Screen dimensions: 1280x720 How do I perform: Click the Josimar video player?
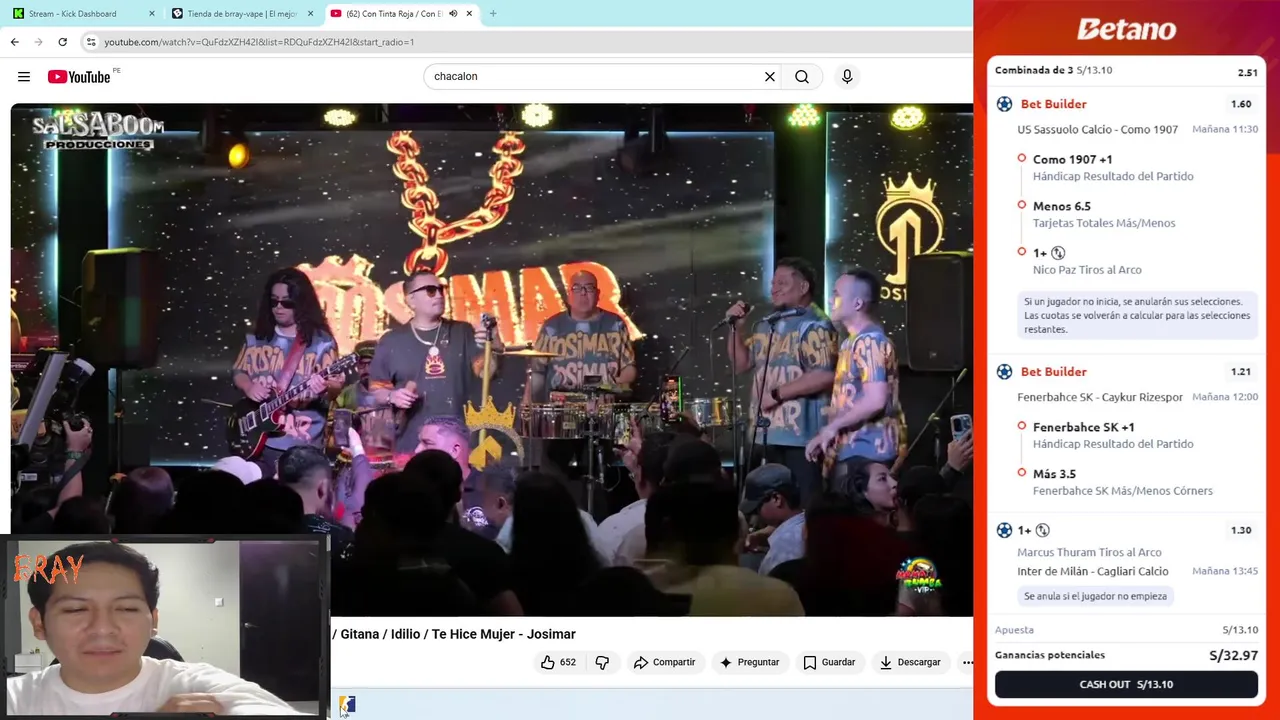(491, 360)
